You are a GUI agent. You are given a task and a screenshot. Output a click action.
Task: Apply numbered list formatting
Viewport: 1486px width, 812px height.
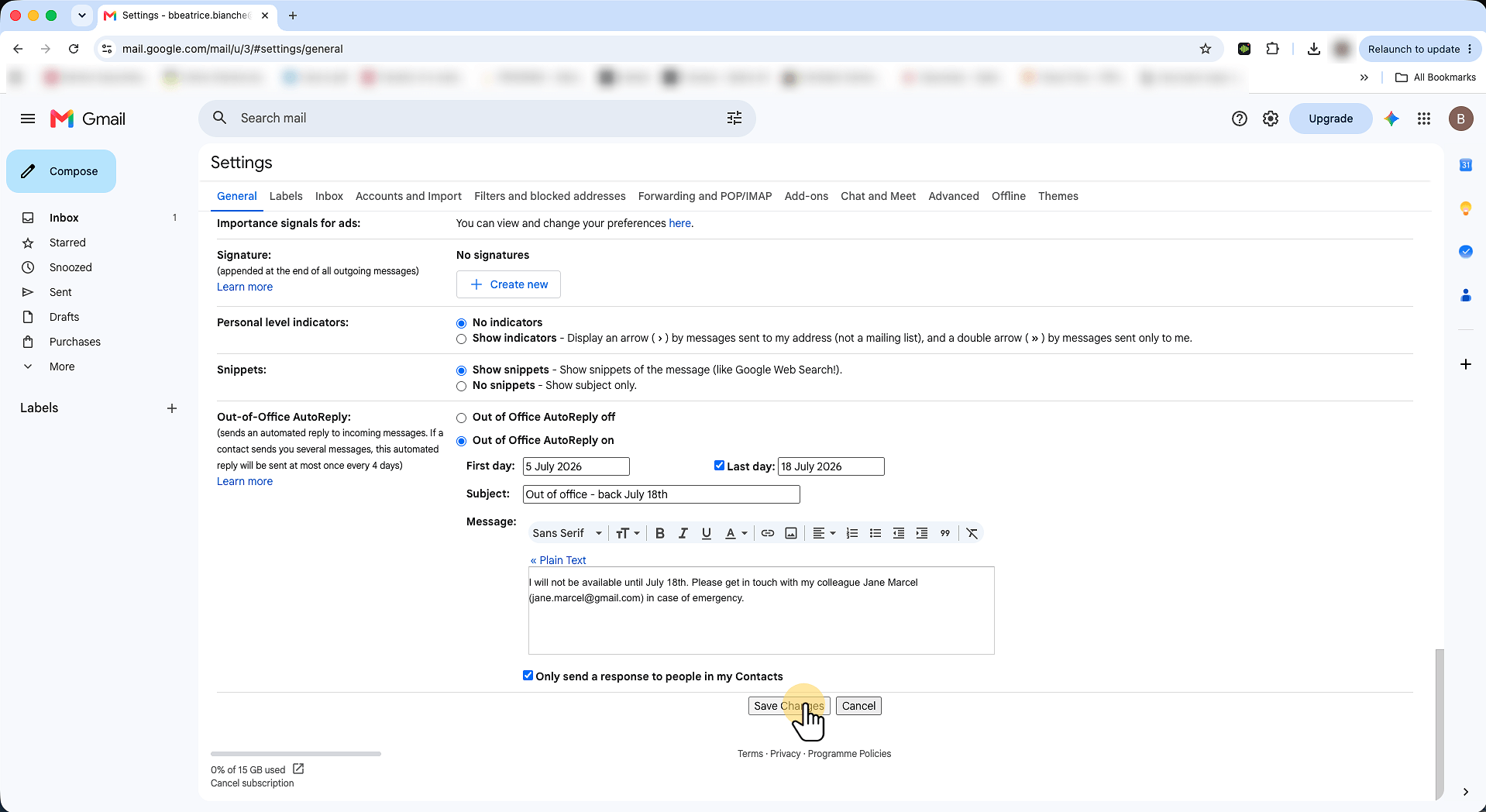click(852, 533)
